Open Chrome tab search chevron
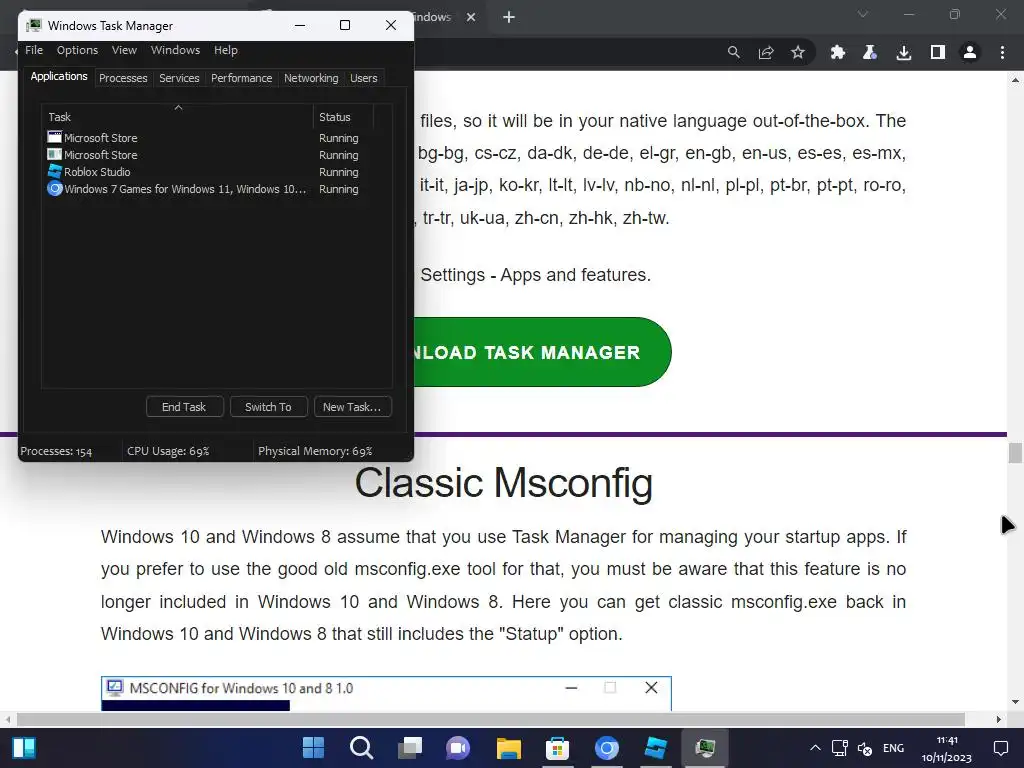This screenshot has width=1024, height=768. pos(863,14)
